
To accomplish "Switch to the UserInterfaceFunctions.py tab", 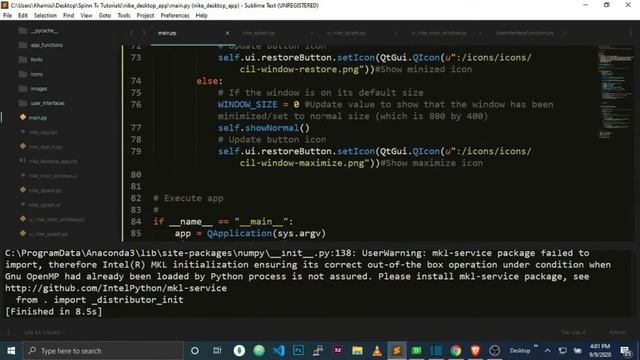I will click(x=525, y=33).
